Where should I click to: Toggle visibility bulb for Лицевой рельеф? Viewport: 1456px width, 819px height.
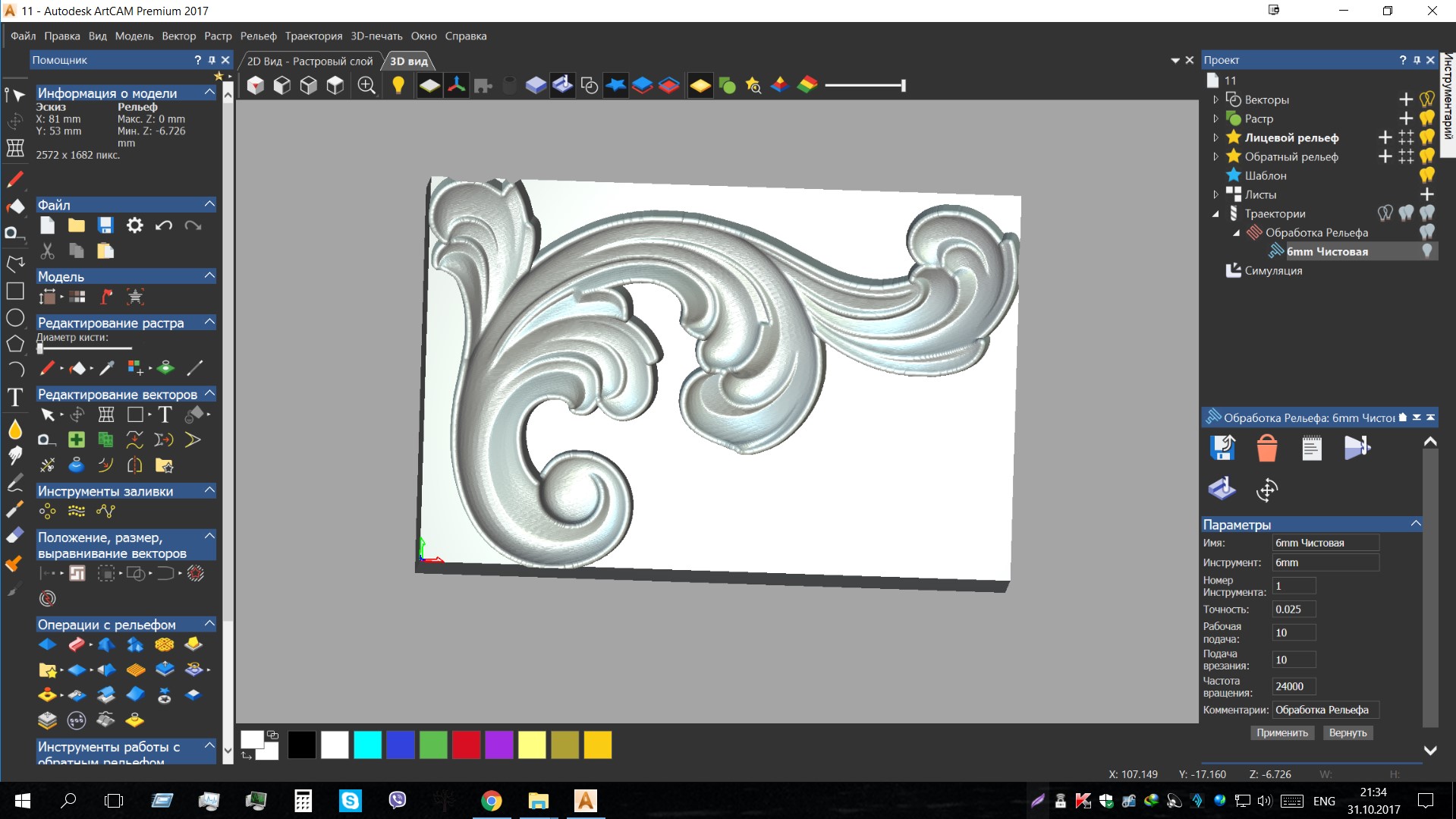click(x=1427, y=137)
